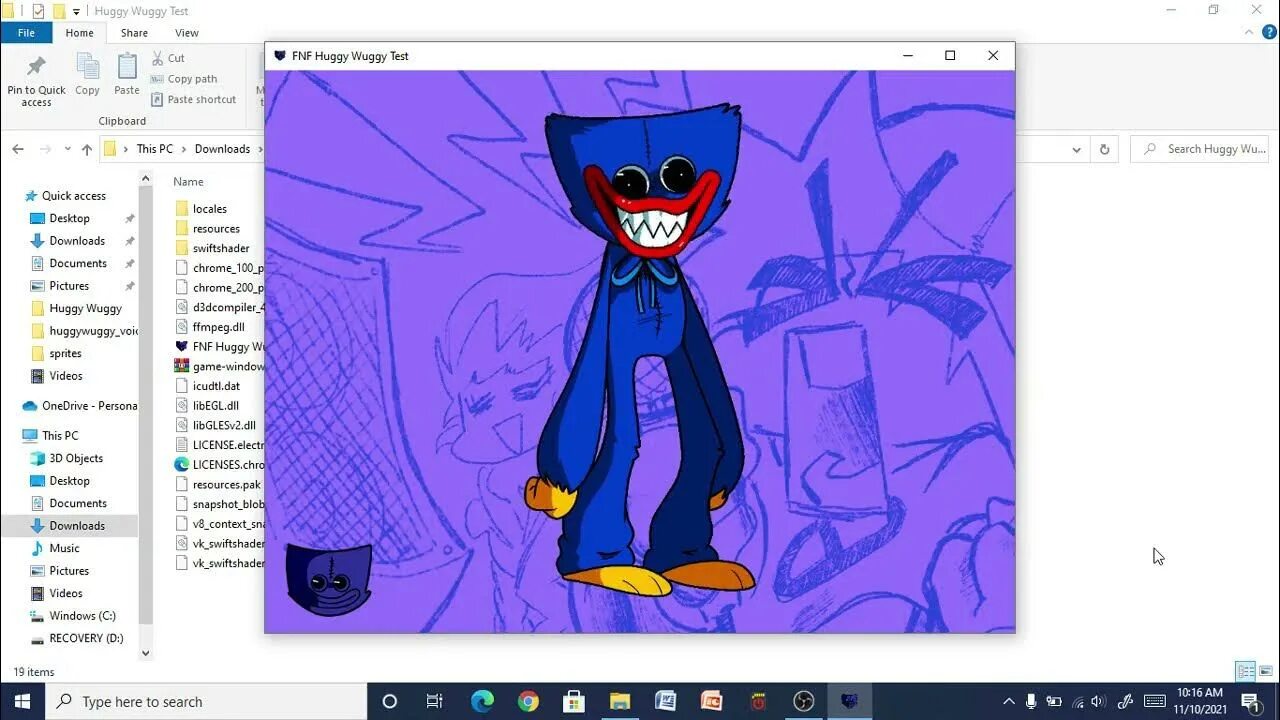Click navigation pane scroll up arrow
Image resolution: width=1280 pixels, height=720 pixels.
tap(146, 179)
